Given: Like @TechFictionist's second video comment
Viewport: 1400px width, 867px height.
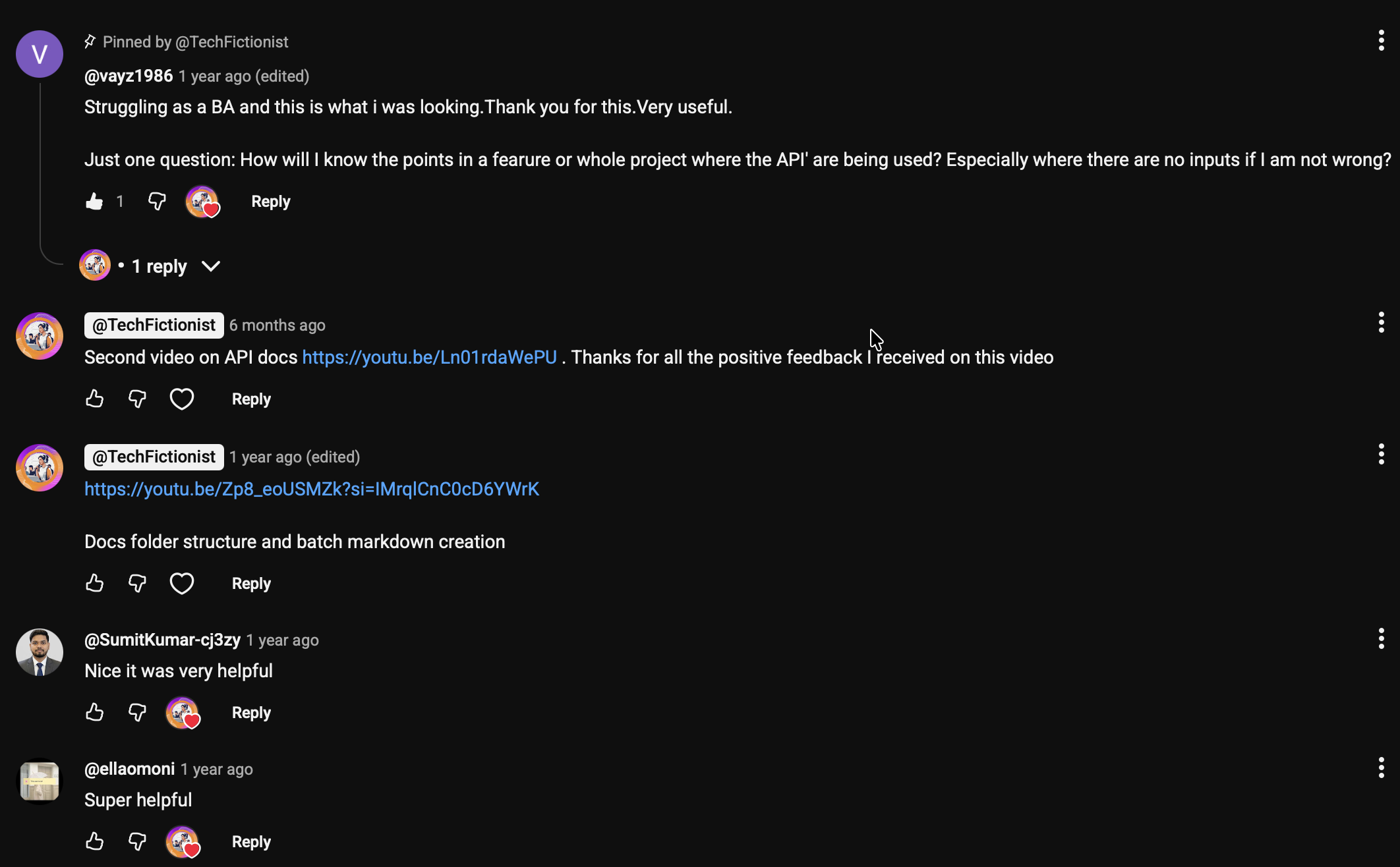Looking at the screenshot, I should pos(94,399).
